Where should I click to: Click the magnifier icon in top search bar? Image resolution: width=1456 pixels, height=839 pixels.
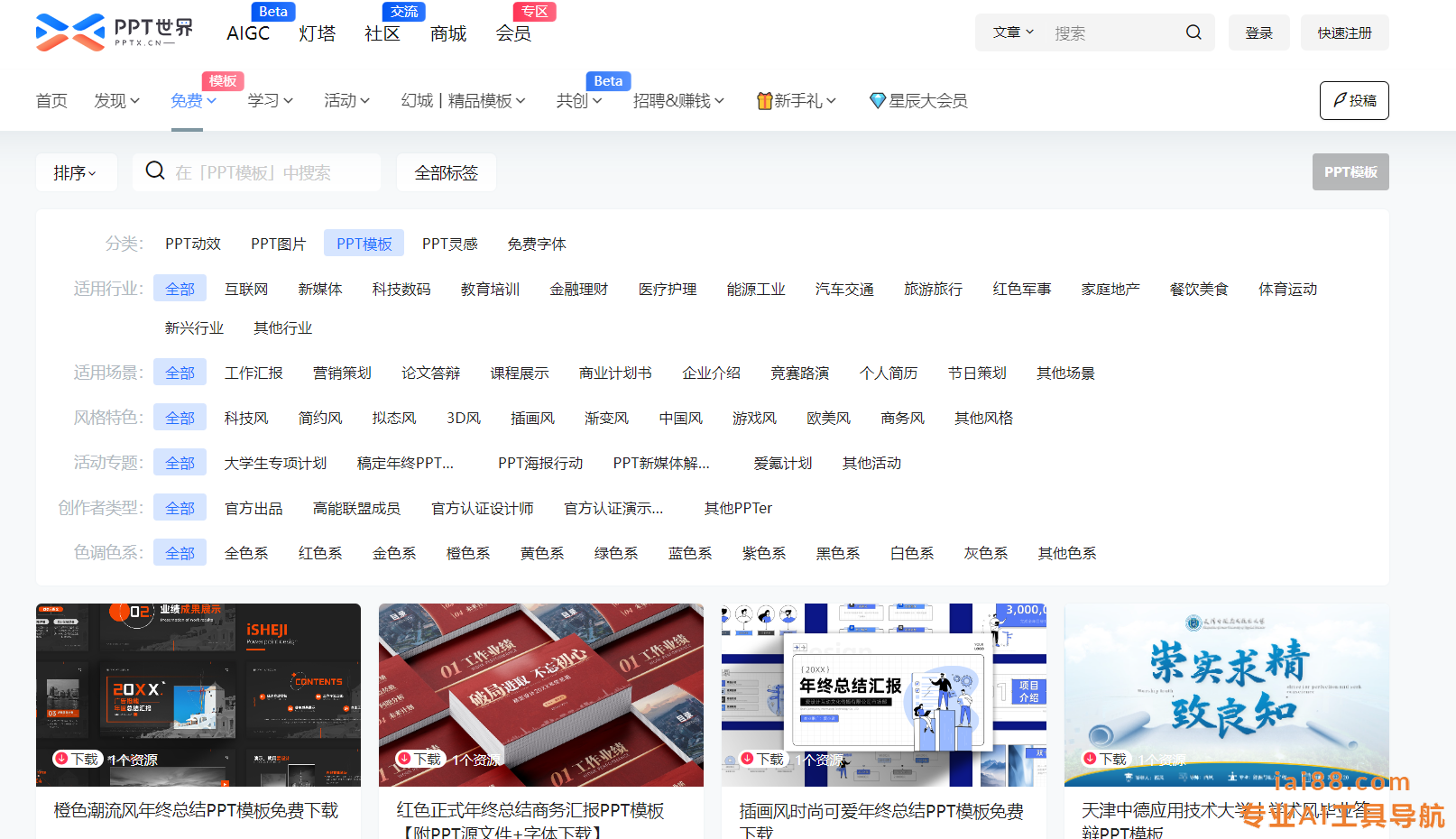pyautogui.click(x=1193, y=32)
